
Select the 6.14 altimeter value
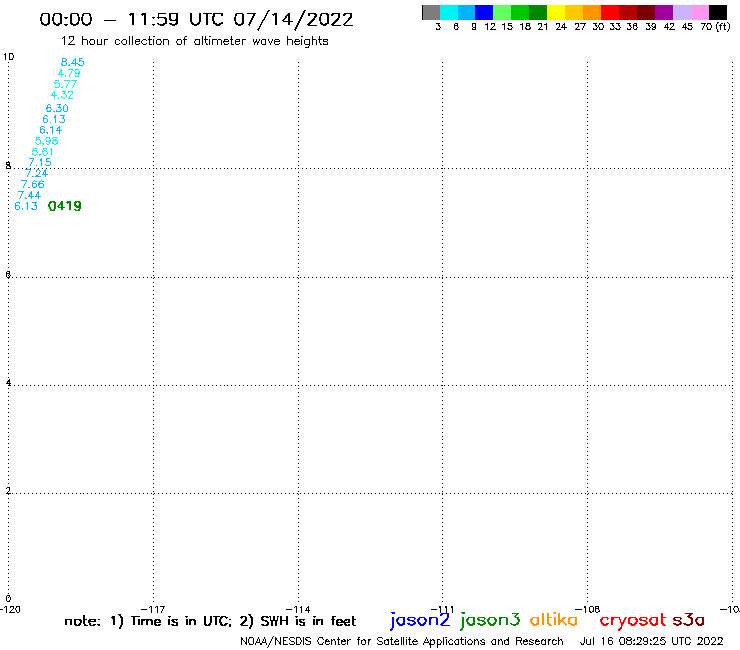[x=50, y=130]
